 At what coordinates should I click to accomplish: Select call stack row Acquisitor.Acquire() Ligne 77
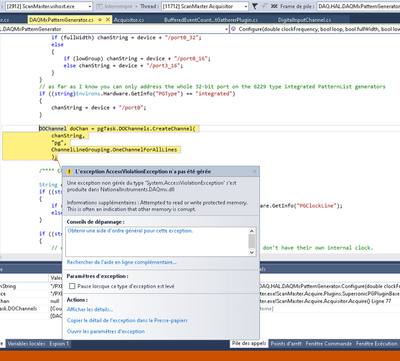pos(329,301)
